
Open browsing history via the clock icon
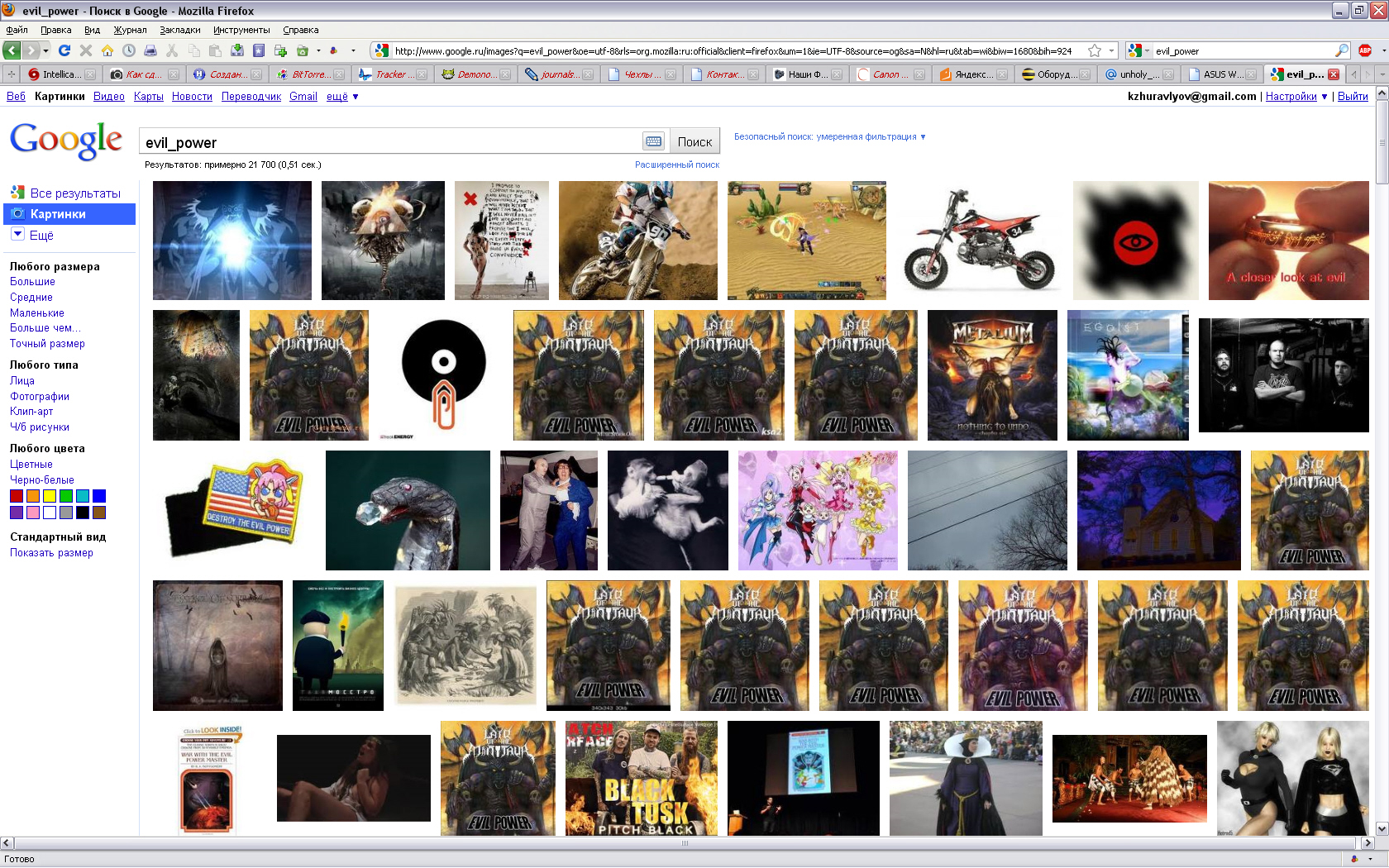[129, 50]
